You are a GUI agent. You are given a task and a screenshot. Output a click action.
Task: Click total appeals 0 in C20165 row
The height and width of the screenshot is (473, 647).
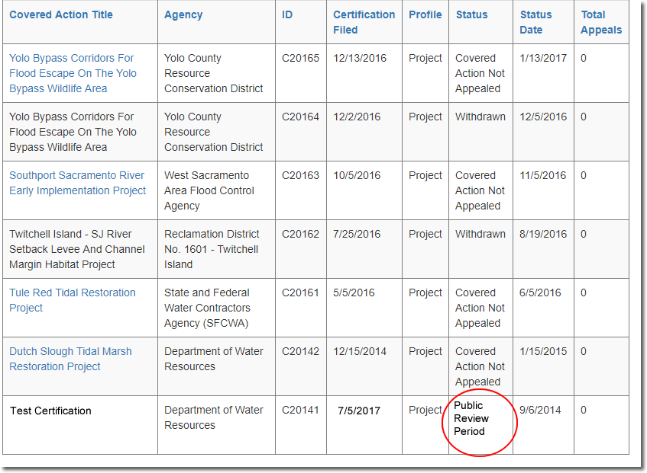[x=583, y=58]
